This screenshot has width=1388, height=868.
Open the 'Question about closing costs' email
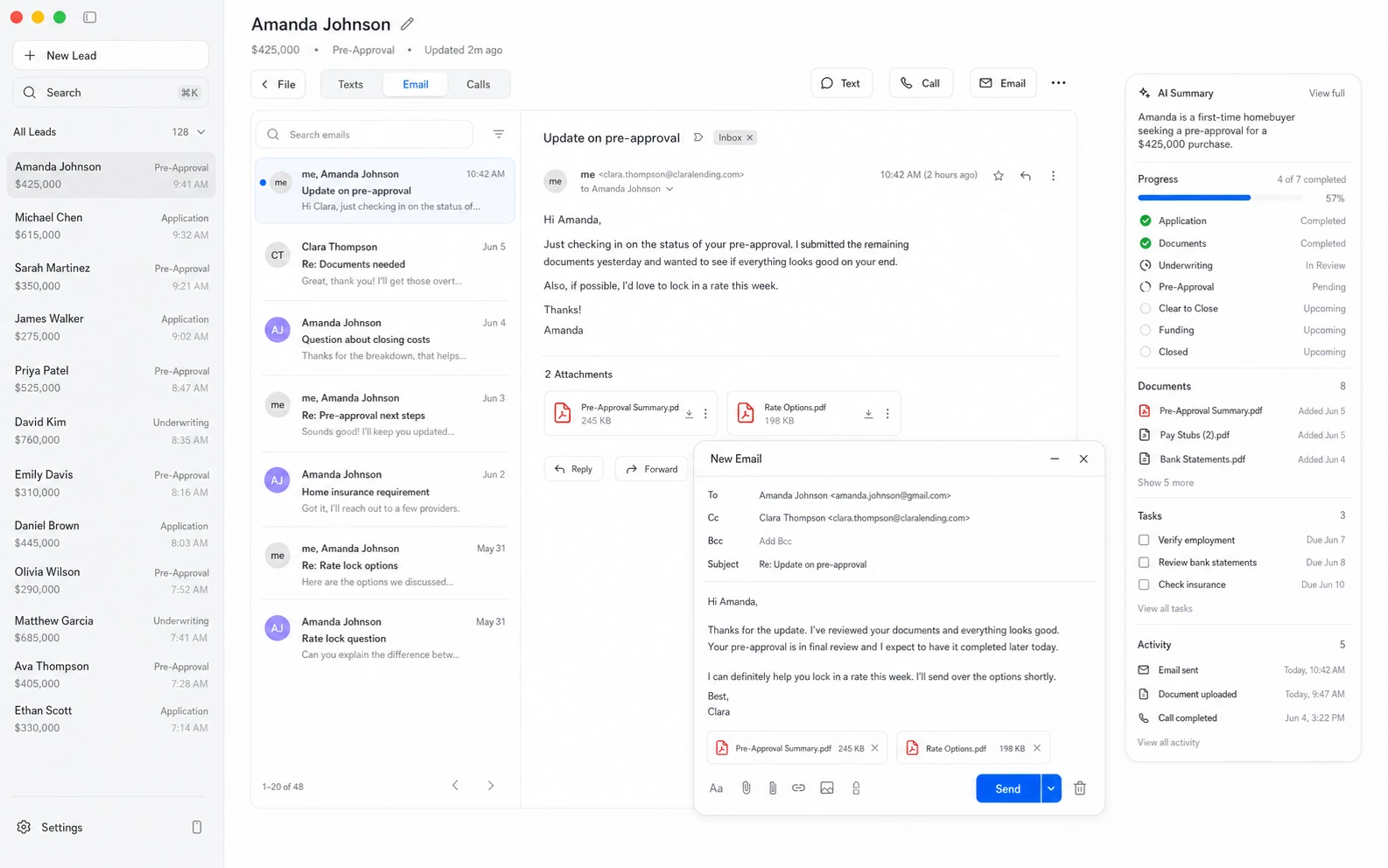(x=385, y=339)
